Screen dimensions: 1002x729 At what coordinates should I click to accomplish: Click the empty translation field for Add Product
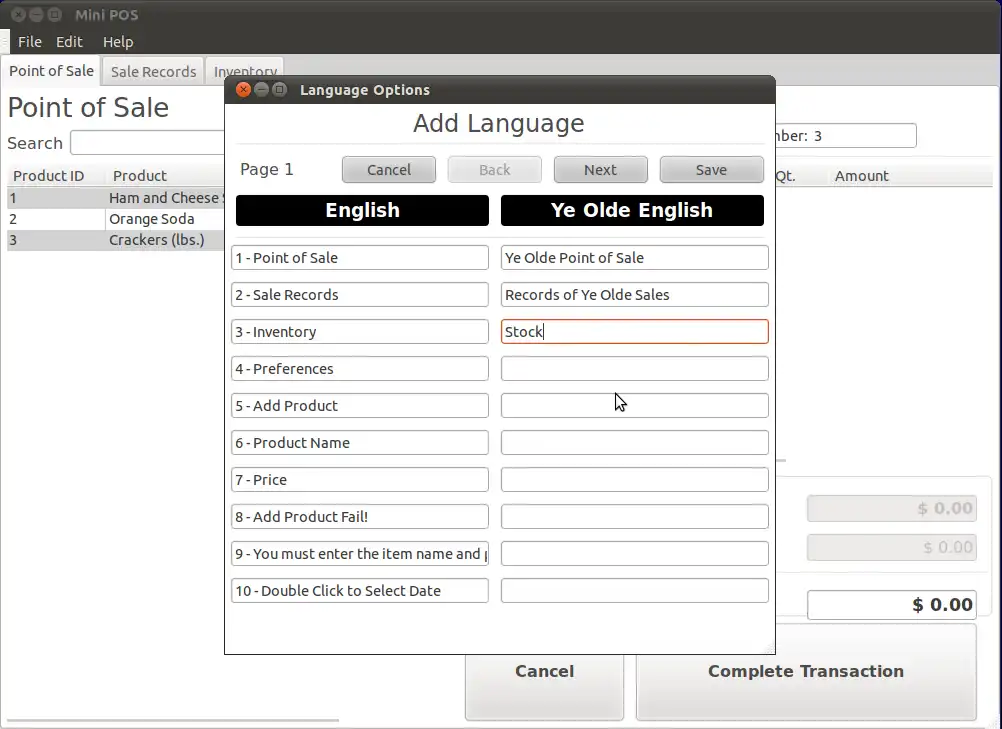point(635,406)
